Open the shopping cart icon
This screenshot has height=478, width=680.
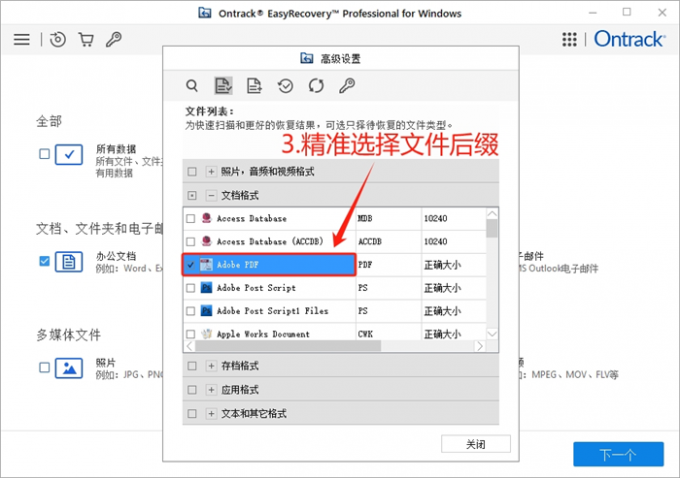[86, 39]
